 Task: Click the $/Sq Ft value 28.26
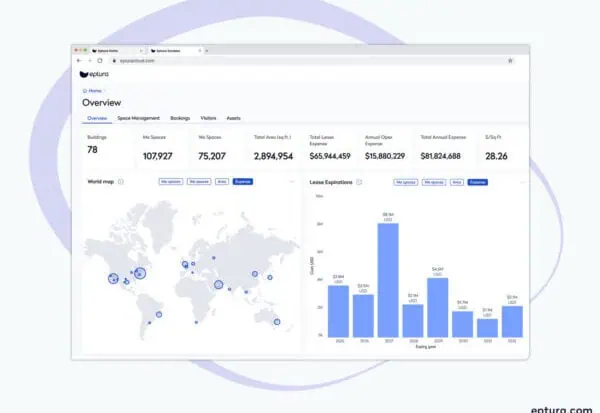[496, 156]
